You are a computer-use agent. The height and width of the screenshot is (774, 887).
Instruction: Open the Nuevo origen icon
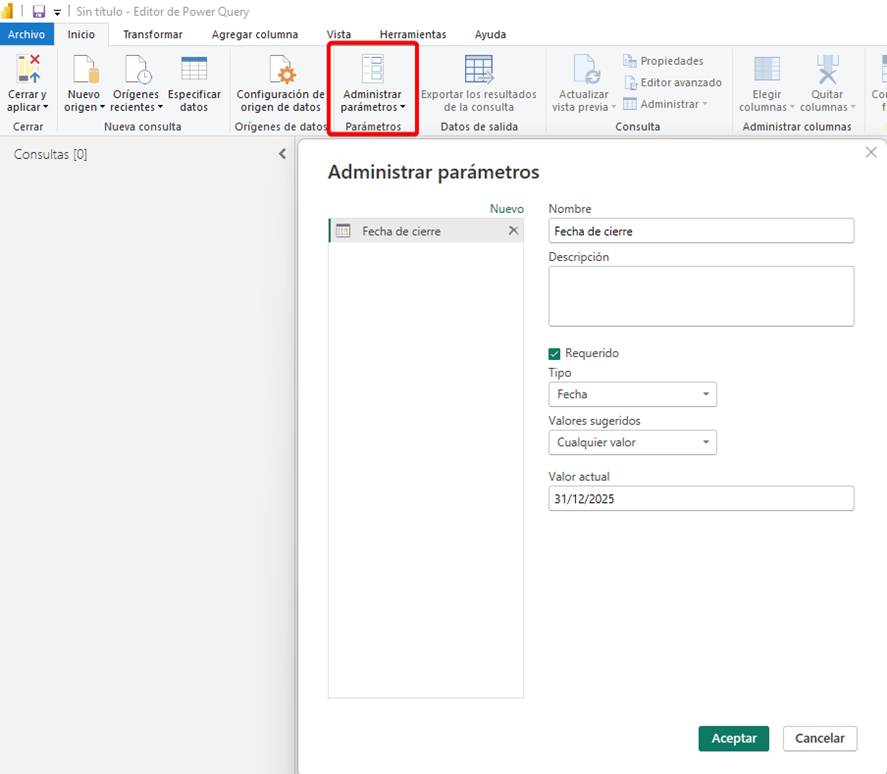tap(85, 70)
